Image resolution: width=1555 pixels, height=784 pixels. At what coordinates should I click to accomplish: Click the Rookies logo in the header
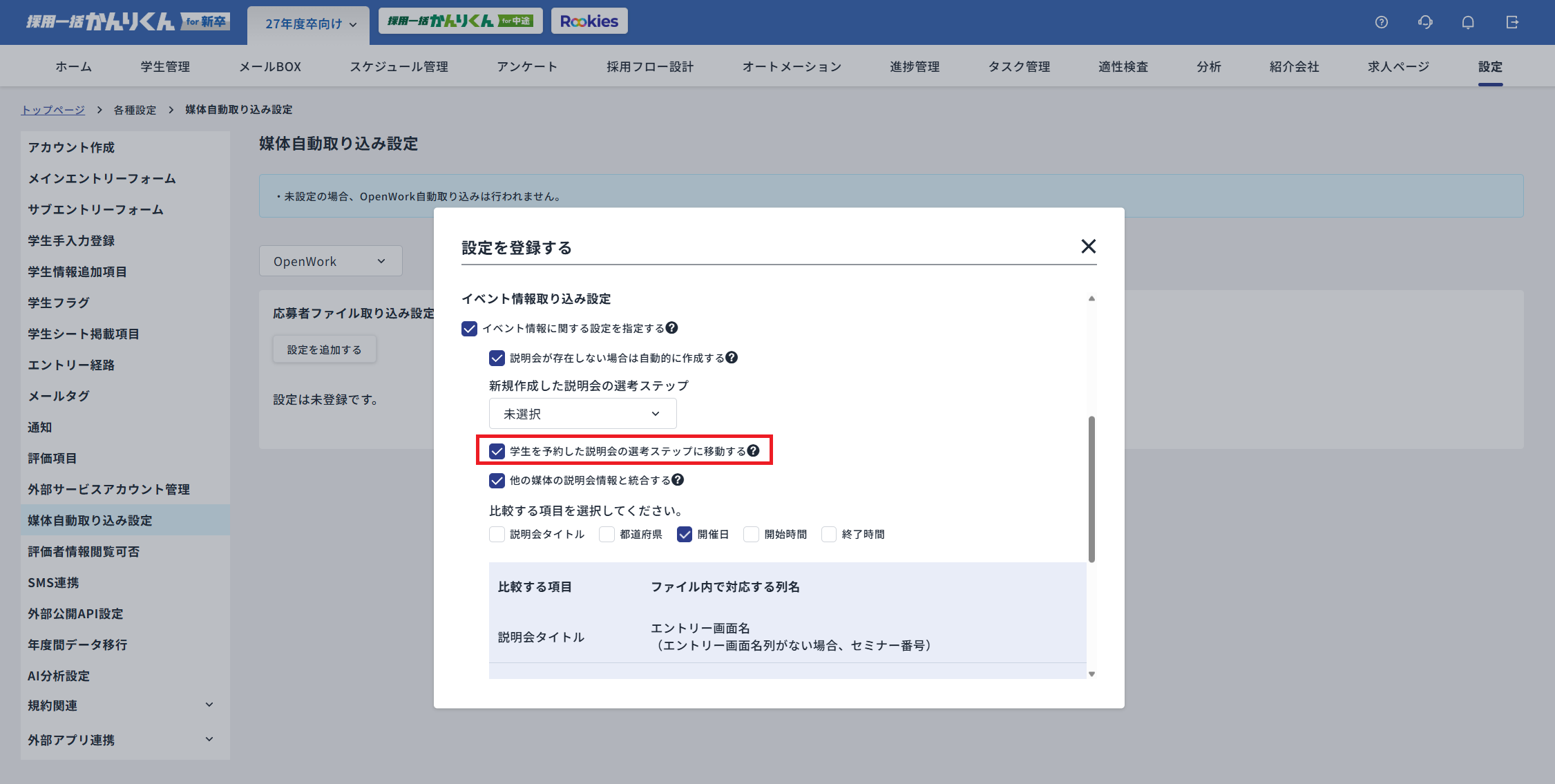coord(589,21)
